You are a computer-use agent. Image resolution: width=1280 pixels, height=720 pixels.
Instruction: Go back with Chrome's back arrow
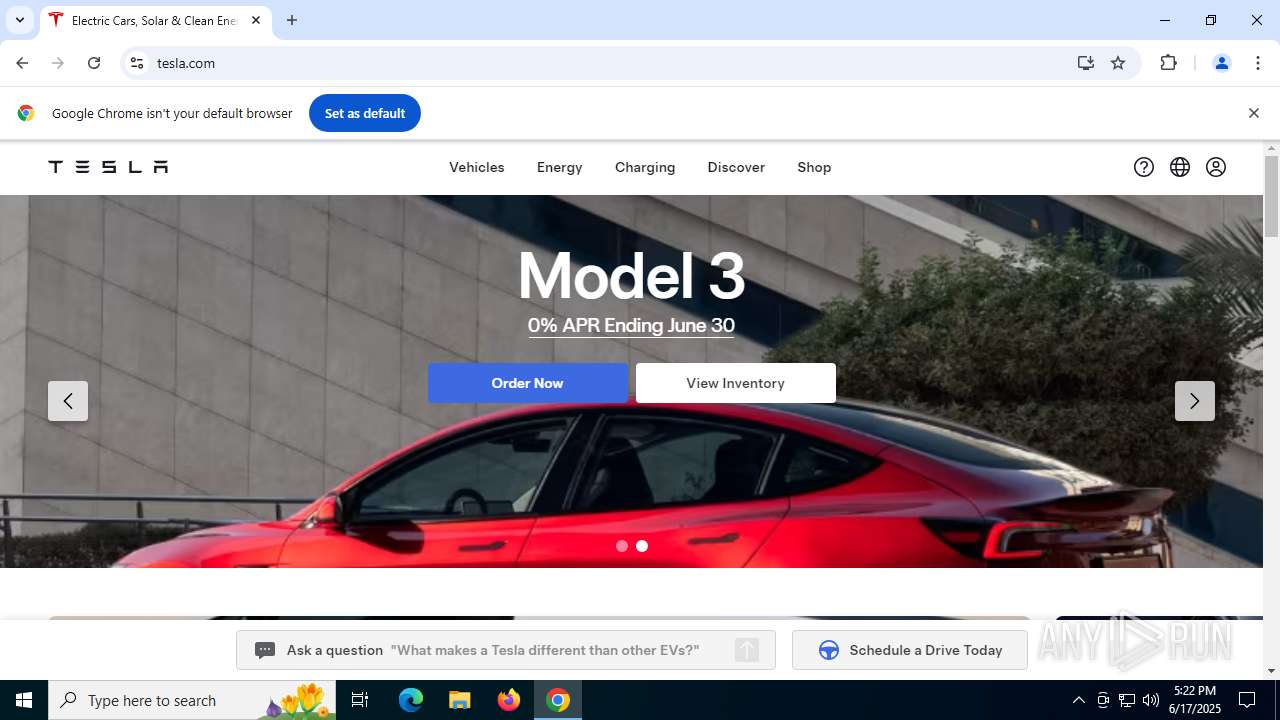click(x=22, y=63)
